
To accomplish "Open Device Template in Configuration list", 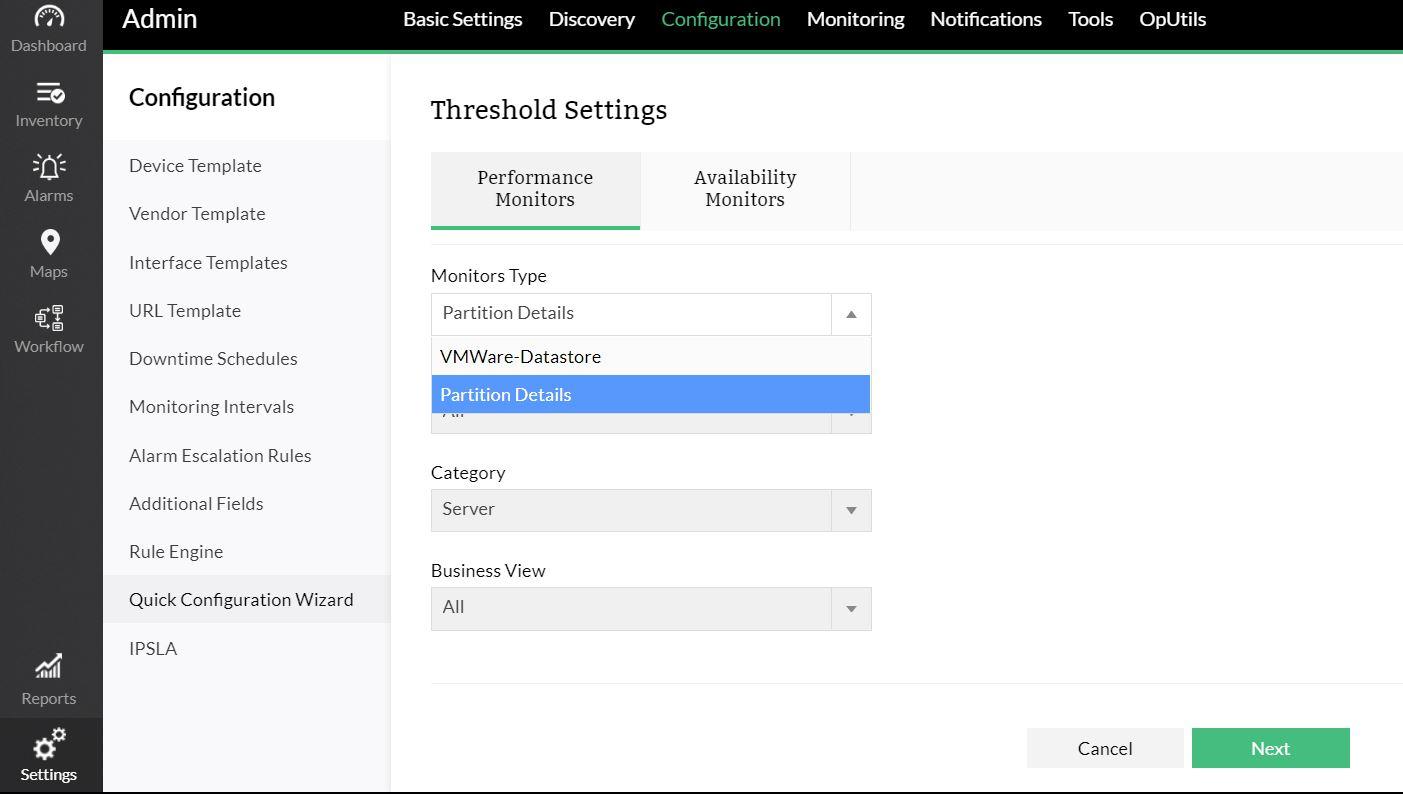I will click(195, 166).
